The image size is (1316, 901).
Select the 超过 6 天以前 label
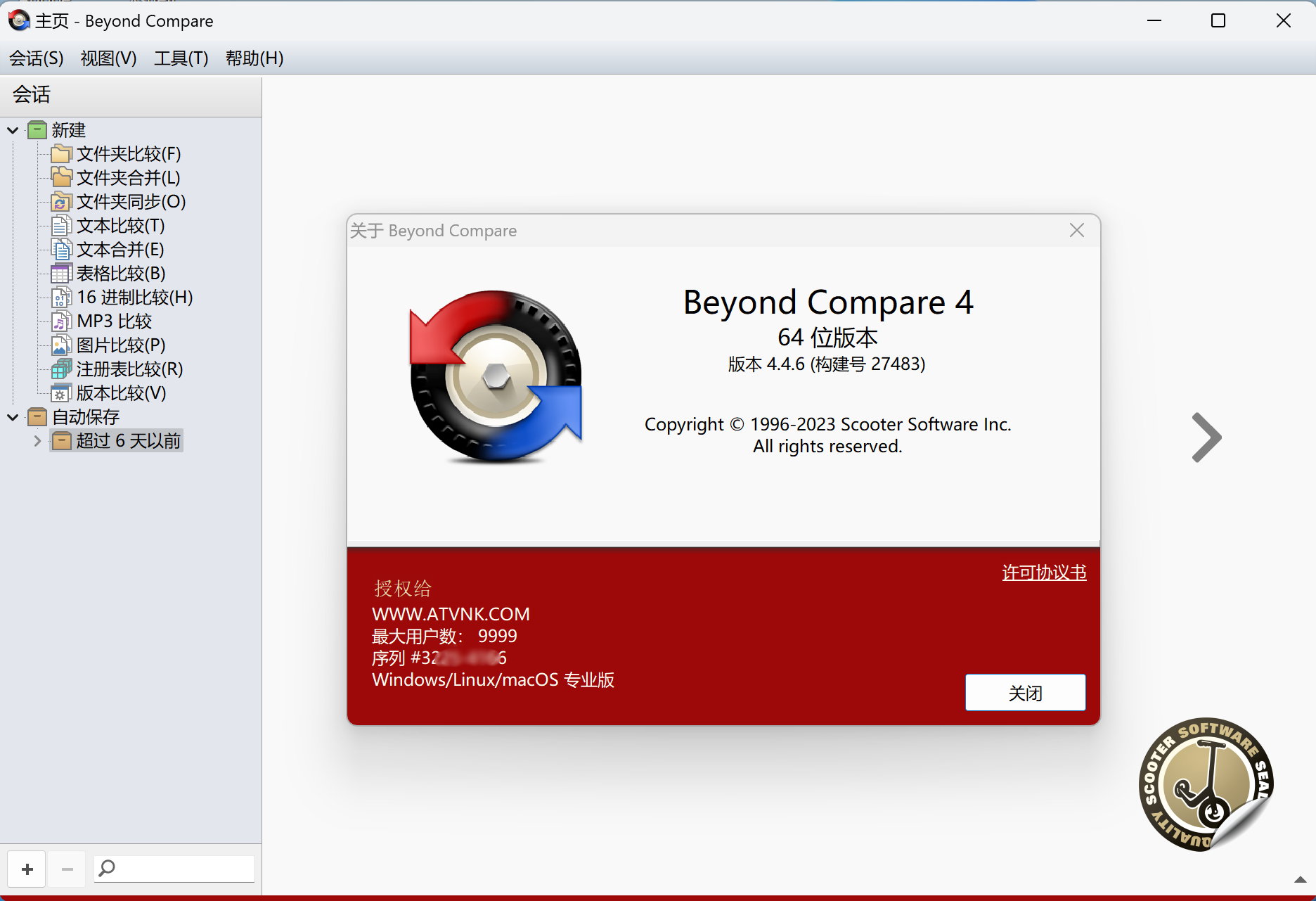click(x=129, y=441)
